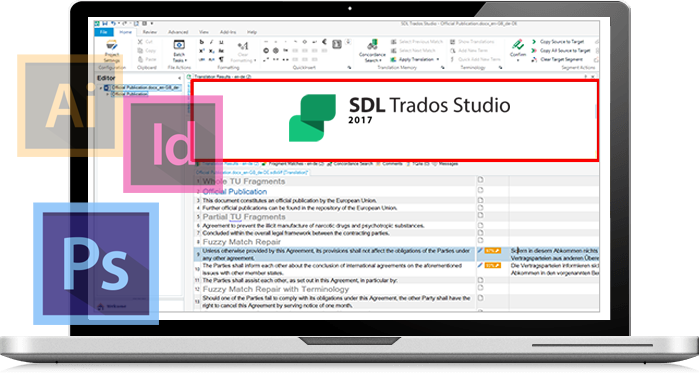The width and height of the screenshot is (700, 374).
Task: Click the Euro symbol QuickInsert icon
Action: [x=325, y=42]
